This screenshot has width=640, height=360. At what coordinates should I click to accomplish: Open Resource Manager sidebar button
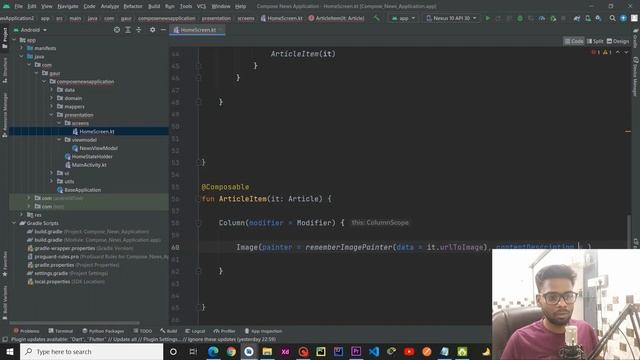click(4, 115)
